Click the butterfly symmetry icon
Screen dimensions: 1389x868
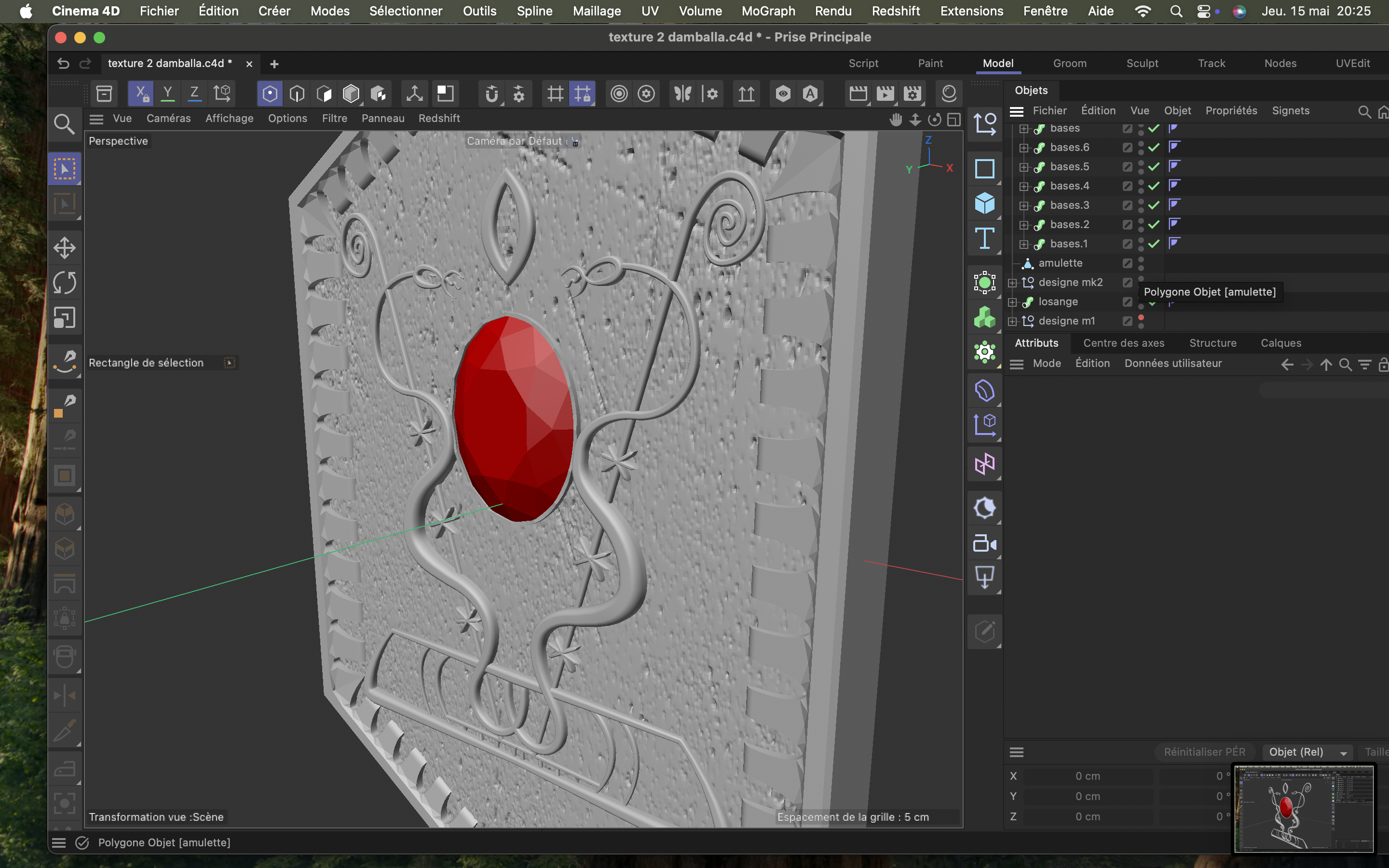click(682, 93)
